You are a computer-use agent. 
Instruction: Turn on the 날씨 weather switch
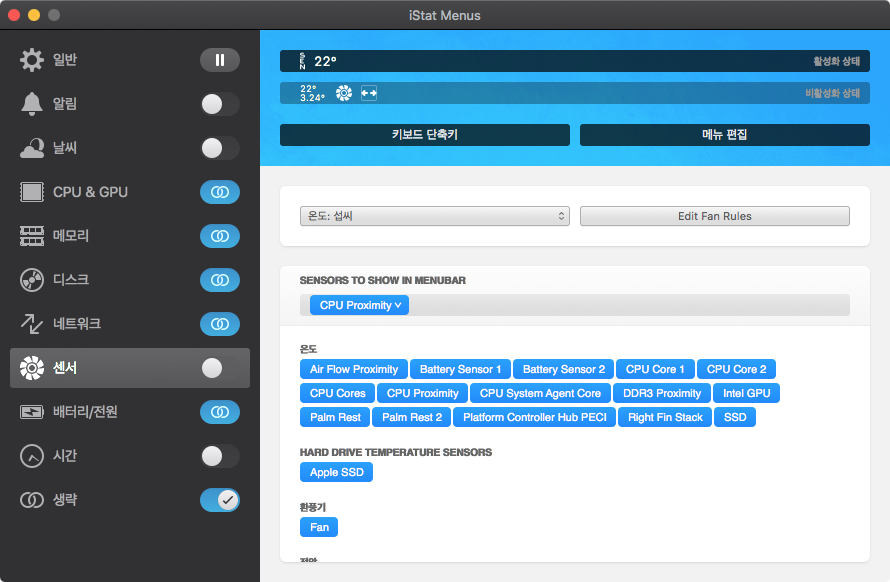pos(220,148)
